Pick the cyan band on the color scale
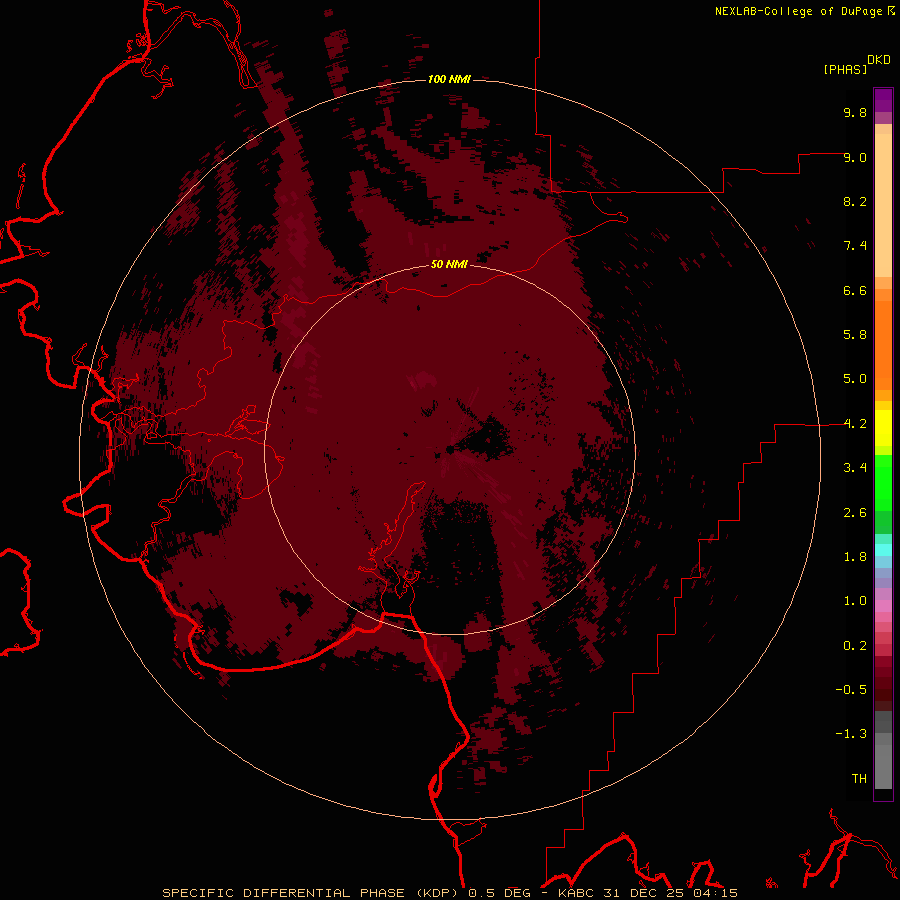 (883, 550)
